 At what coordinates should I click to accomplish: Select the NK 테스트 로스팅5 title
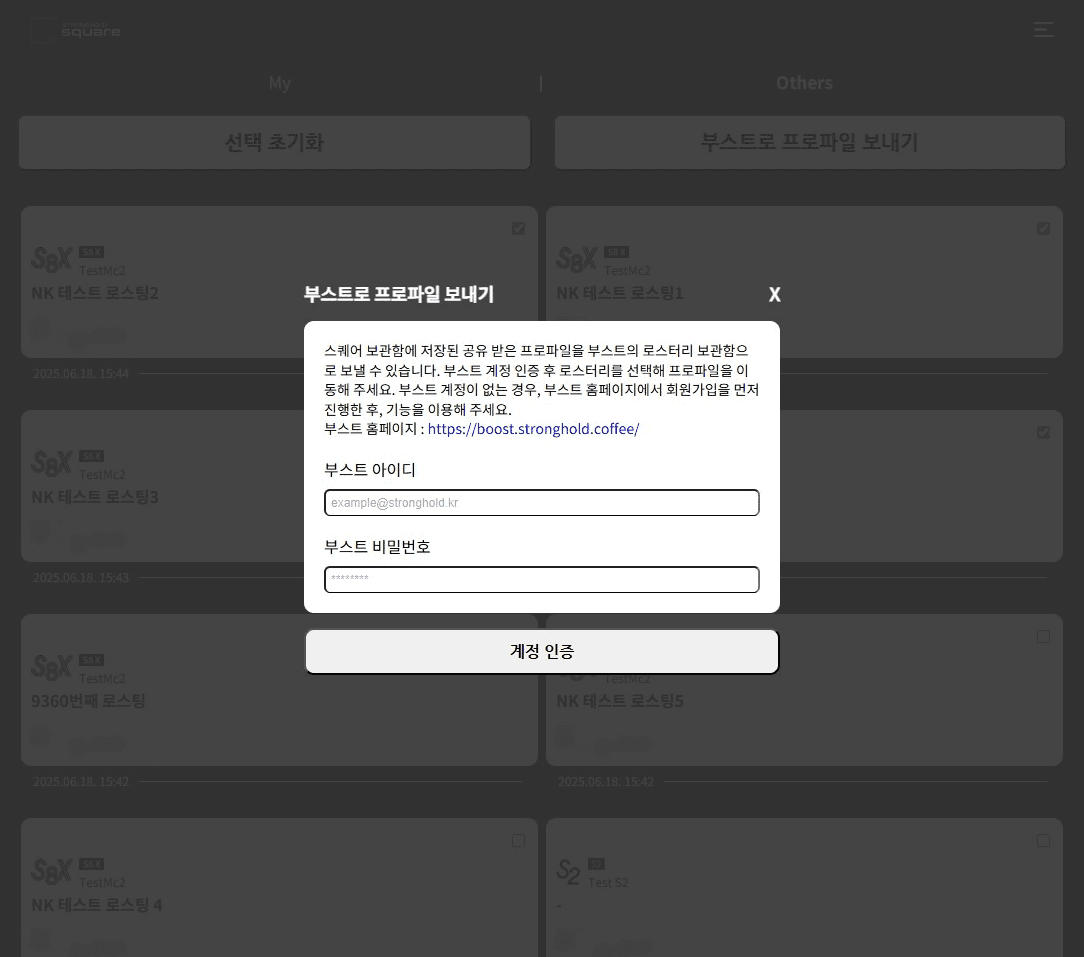620,701
